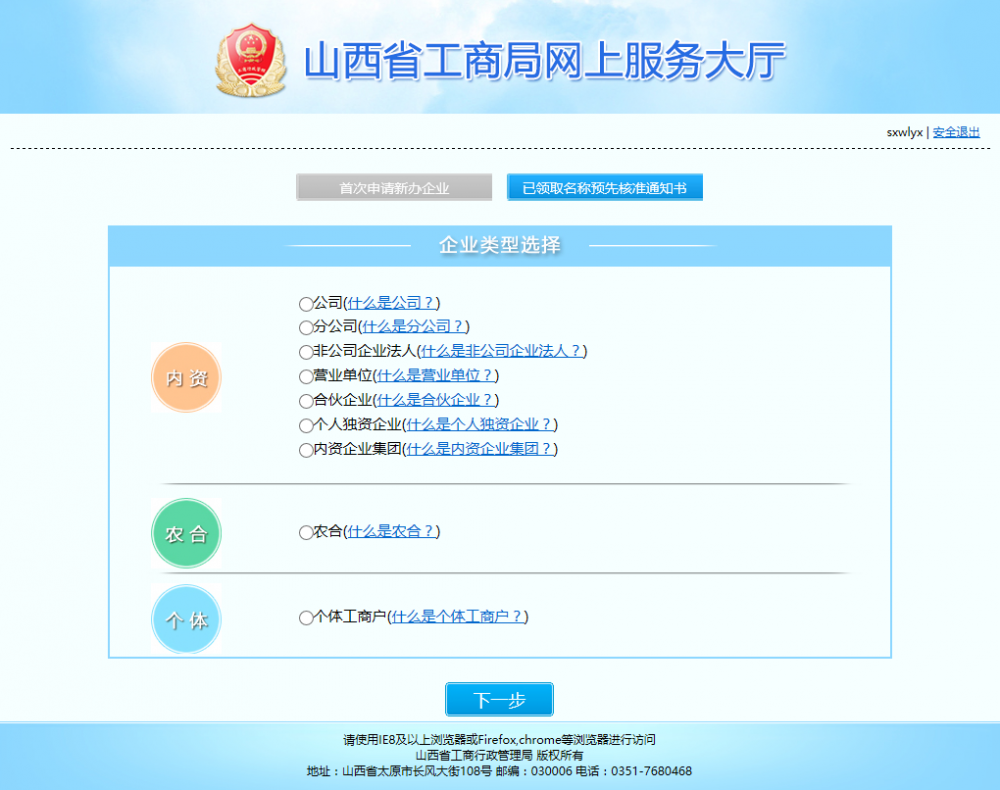
Task: Click the orange 内资 category badge
Action: coord(186,378)
